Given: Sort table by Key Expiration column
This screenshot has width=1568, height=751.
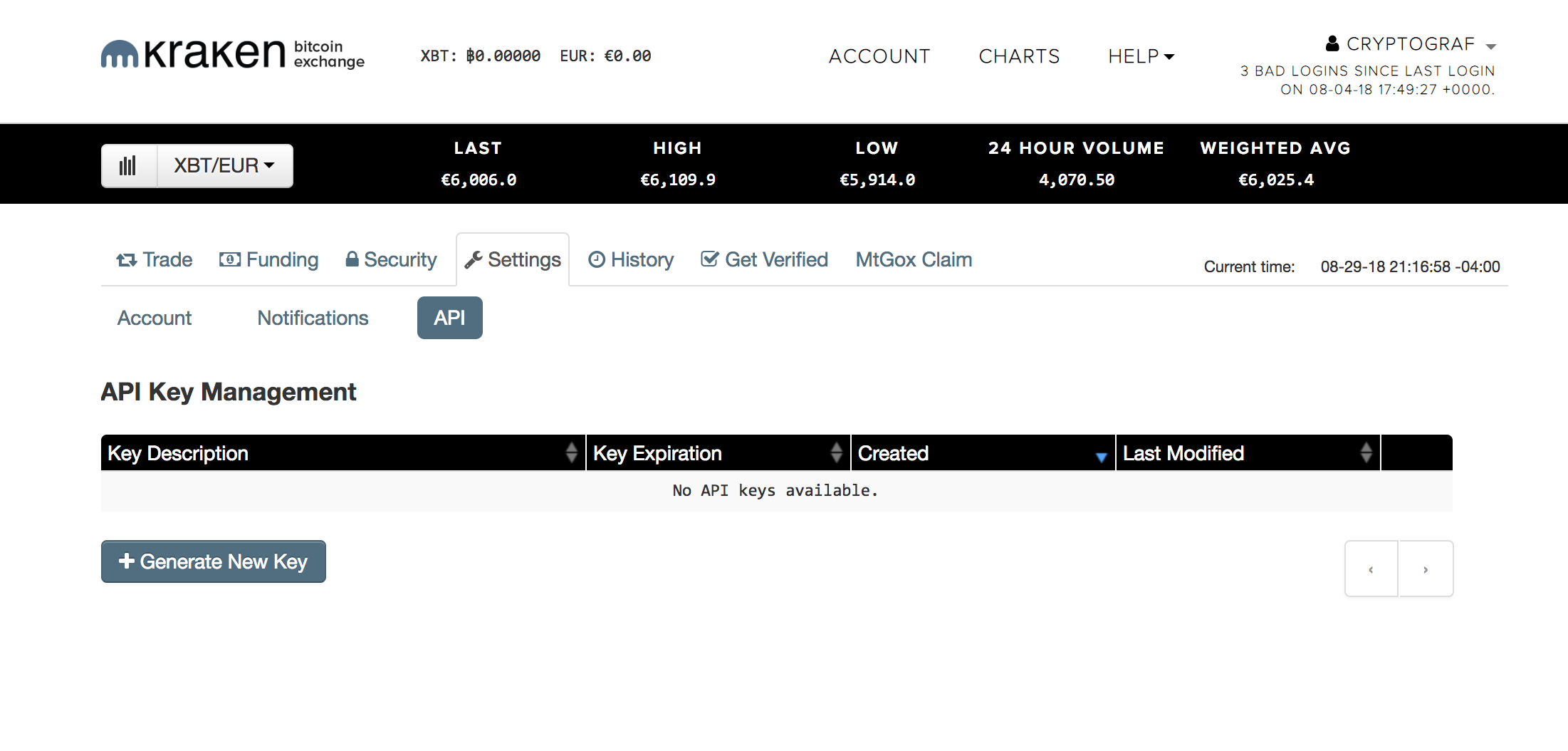Looking at the screenshot, I should [x=718, y=453].
